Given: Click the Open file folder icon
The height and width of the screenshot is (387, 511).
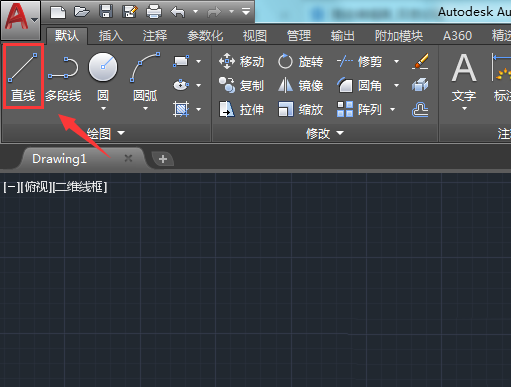Looking at the screenshot, I should pos(82,12).
